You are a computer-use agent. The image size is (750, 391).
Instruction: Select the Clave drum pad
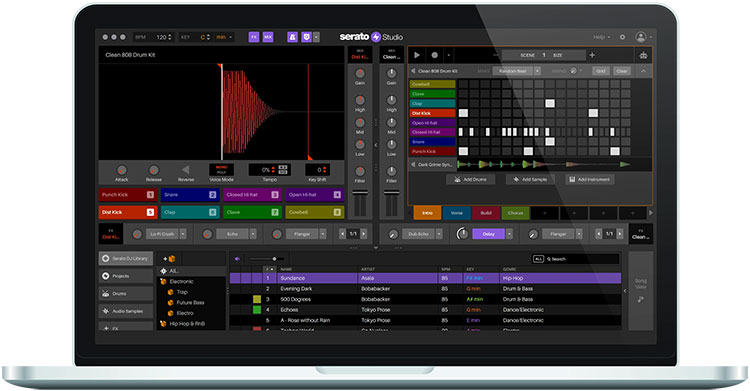tap(252, 212)
